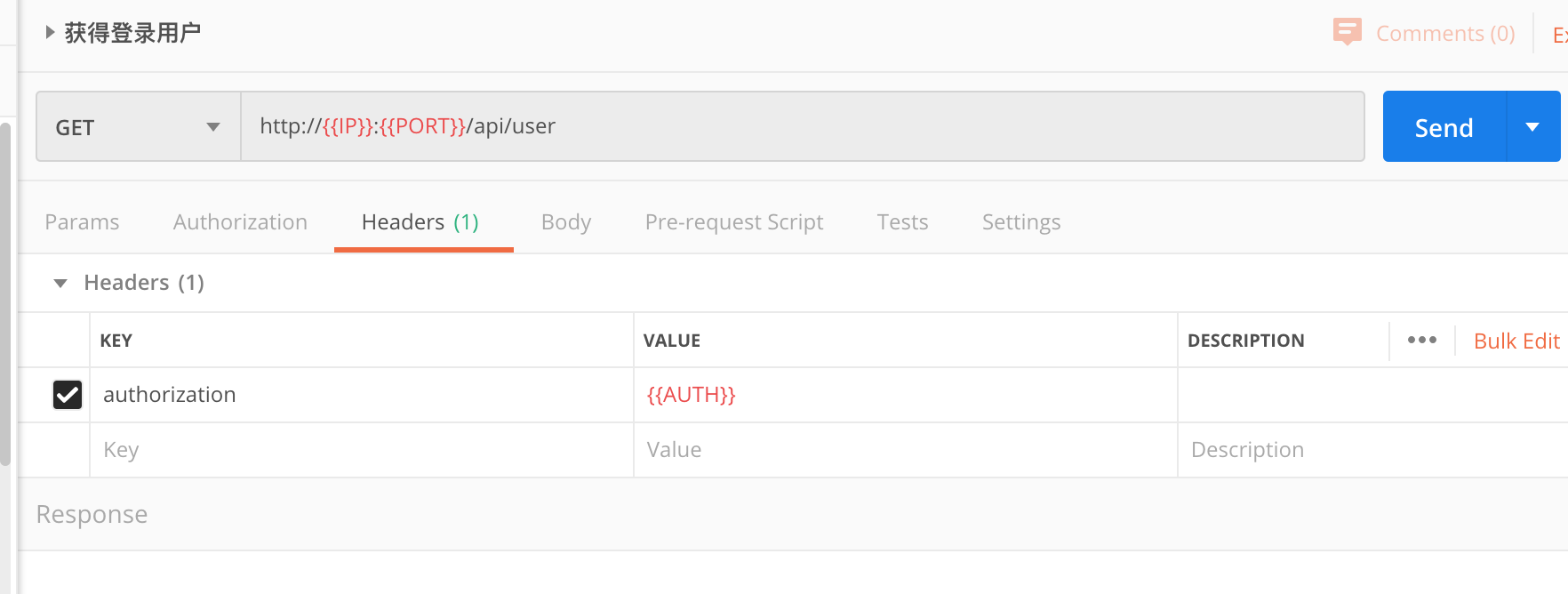Switch to the Params tab
This screenshot has height=594, width=1568.
click(82, 222)
